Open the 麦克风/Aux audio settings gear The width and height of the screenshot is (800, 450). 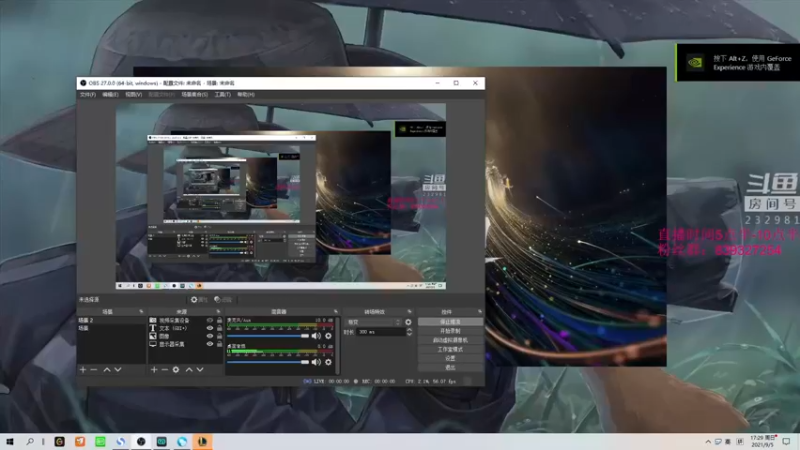pos(328,336)
